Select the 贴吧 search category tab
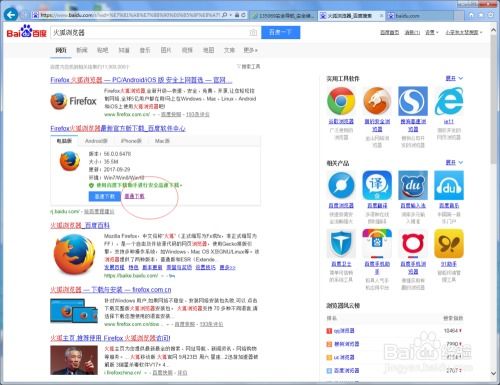Screen dimensions: 500x385 pos(103,50)
